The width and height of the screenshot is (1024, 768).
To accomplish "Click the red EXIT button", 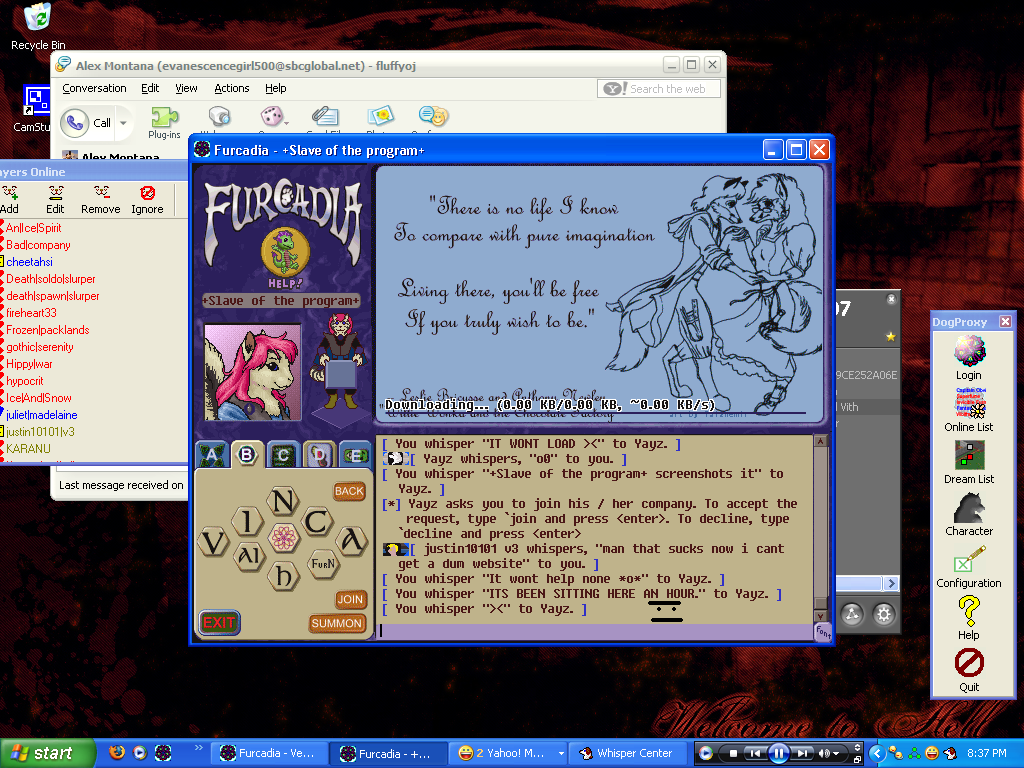I will (219, 622).
